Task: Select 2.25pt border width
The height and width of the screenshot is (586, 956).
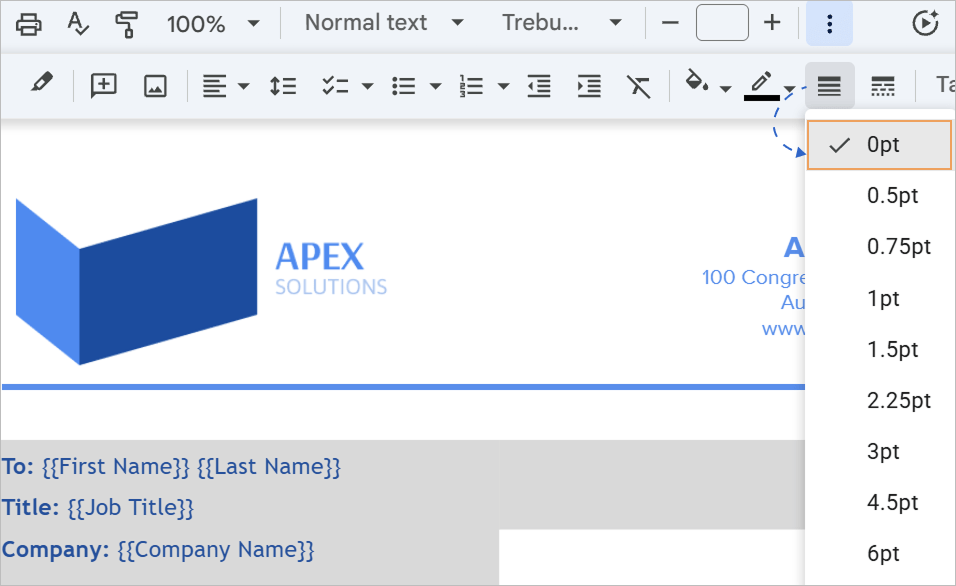Action: tap(879, 401)
